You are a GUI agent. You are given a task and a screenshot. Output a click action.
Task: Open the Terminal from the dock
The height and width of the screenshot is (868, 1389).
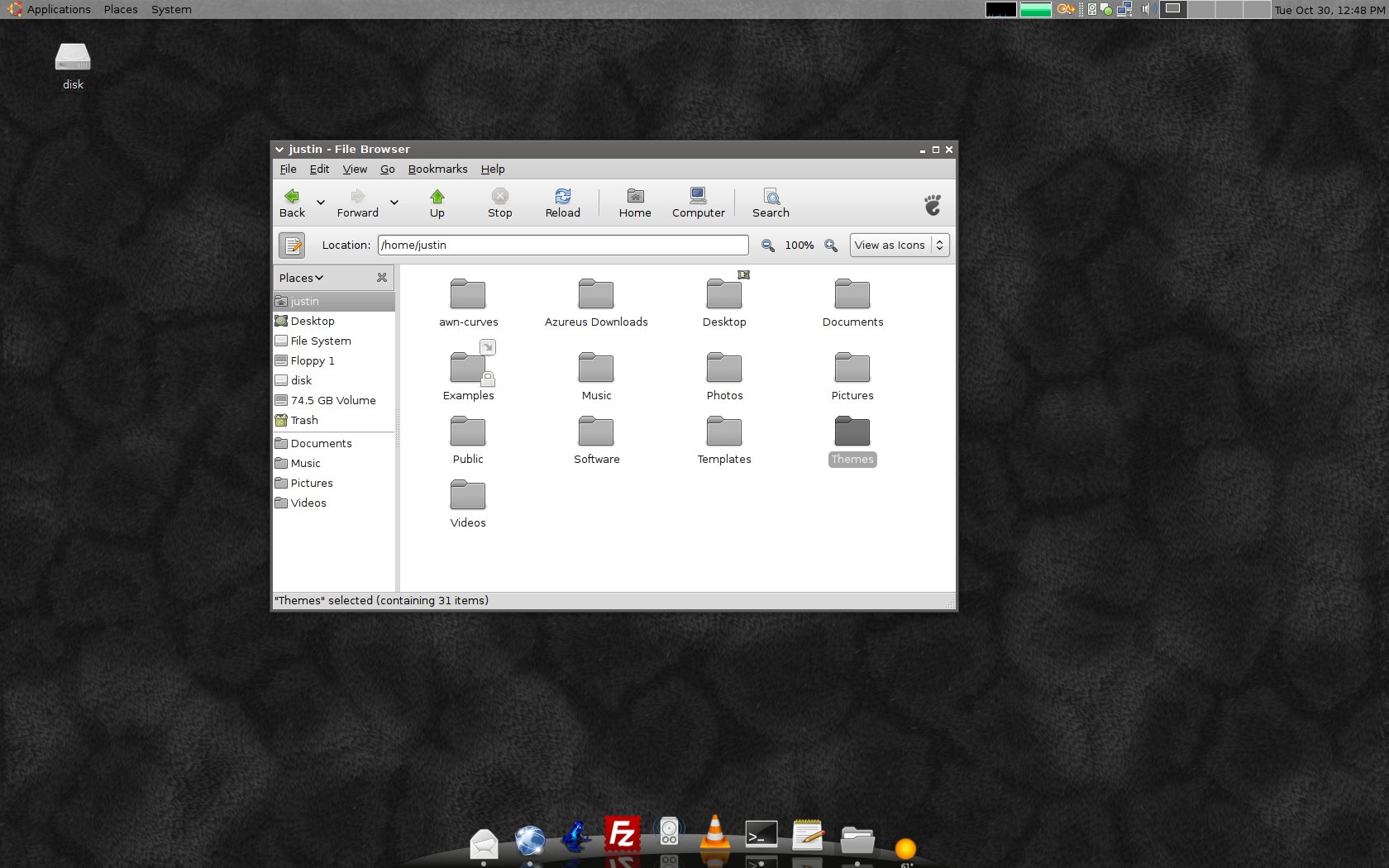coord(761,834)
